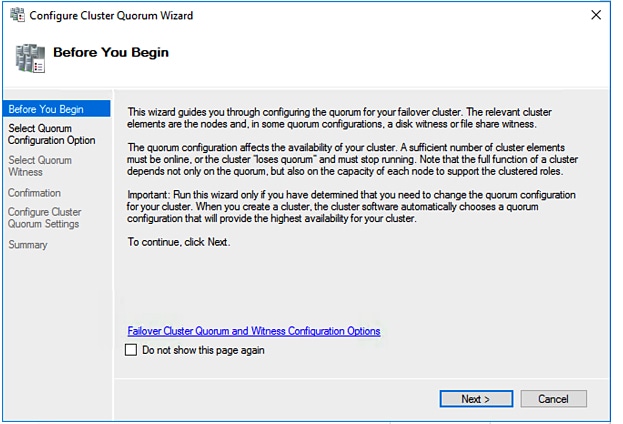
Task: Select the Before You Begin step
Action: pos(44,109)
